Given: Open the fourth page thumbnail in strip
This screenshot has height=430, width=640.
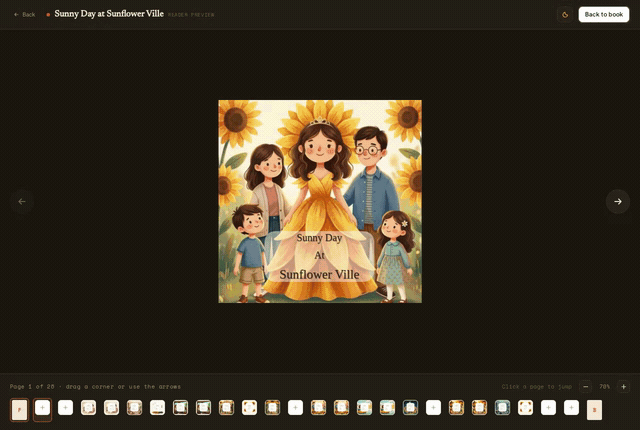Looking at the screenshot, I should click(88, 408).
